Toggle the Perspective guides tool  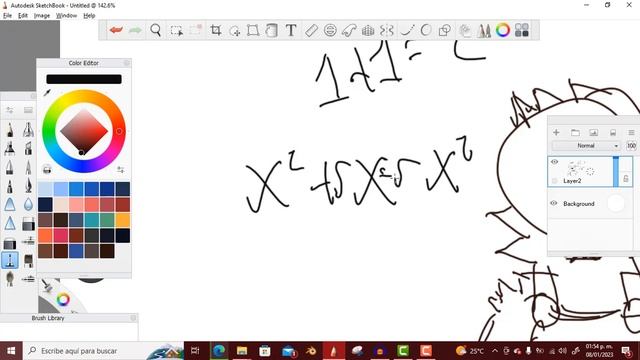[368, 30]
